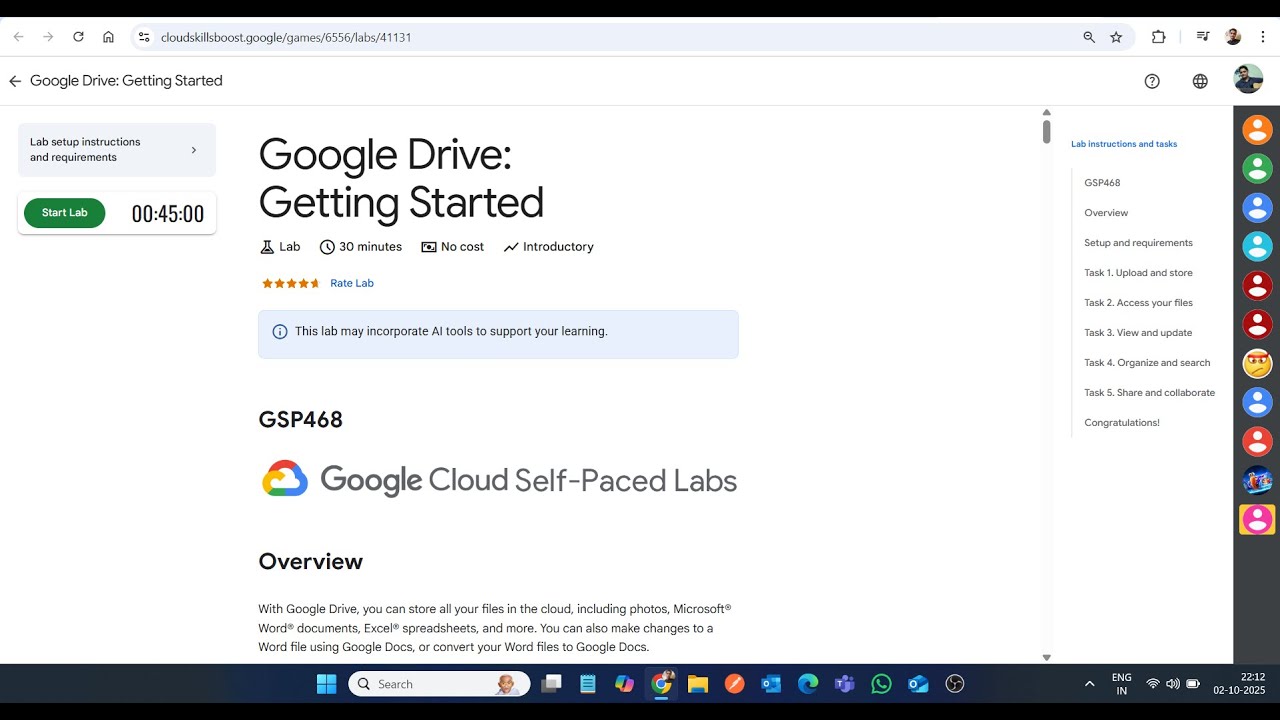Viewport: 1280px width, 720px height.
Task: Jump to Task 2. Access your files
Action: click(1138, 303)
